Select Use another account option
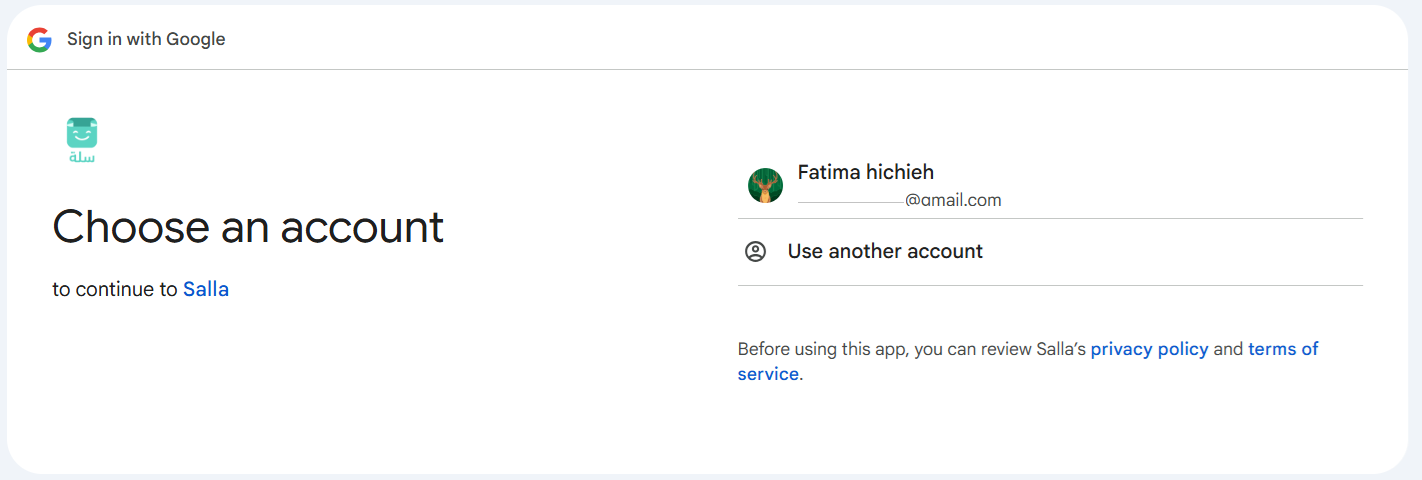 [1050, 252]
